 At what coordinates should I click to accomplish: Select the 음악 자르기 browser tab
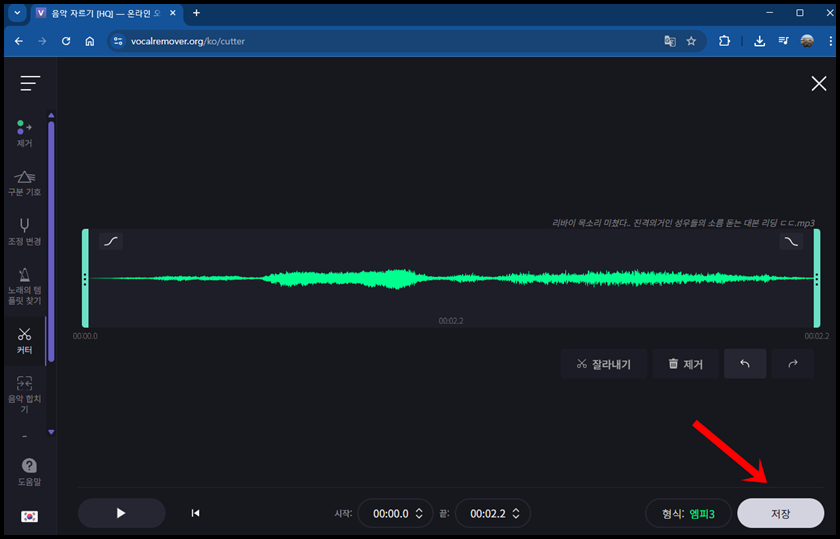(x=106, y=13)
